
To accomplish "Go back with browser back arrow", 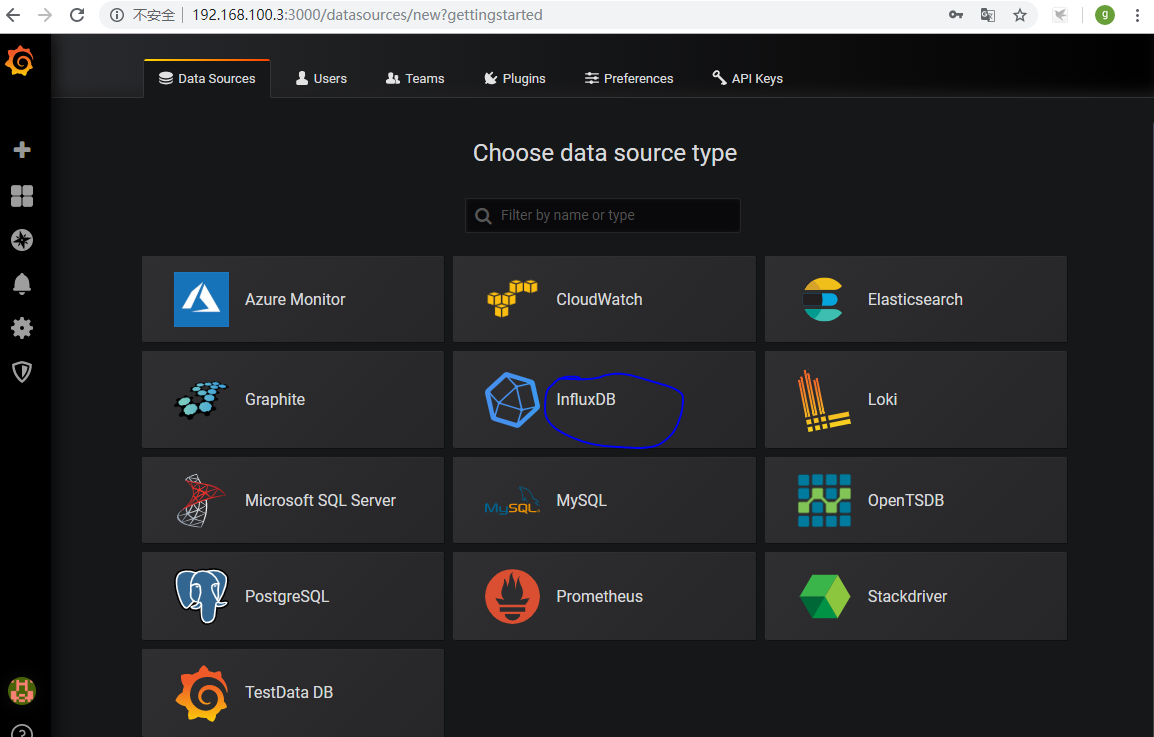I will tap(14, 15).
